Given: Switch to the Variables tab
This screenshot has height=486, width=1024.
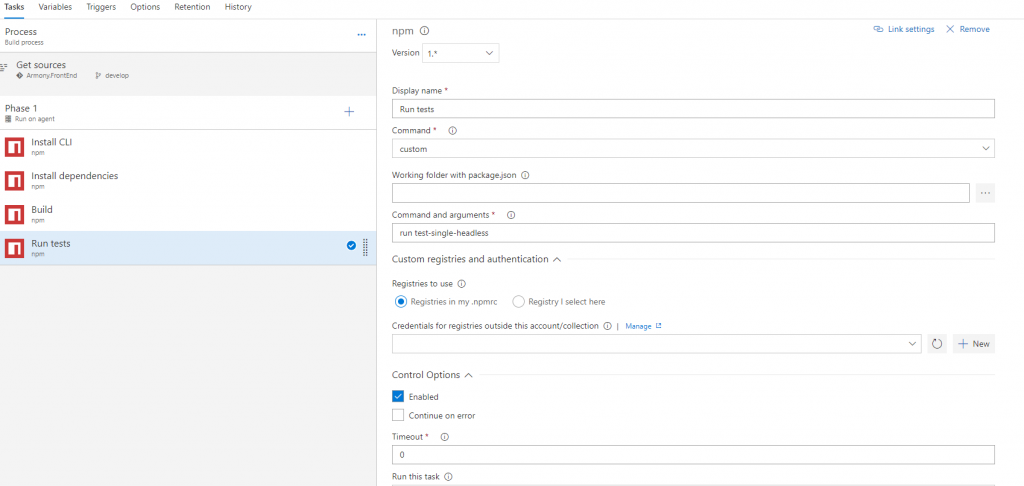Looking at the screenshot, I should pos(55,7).
